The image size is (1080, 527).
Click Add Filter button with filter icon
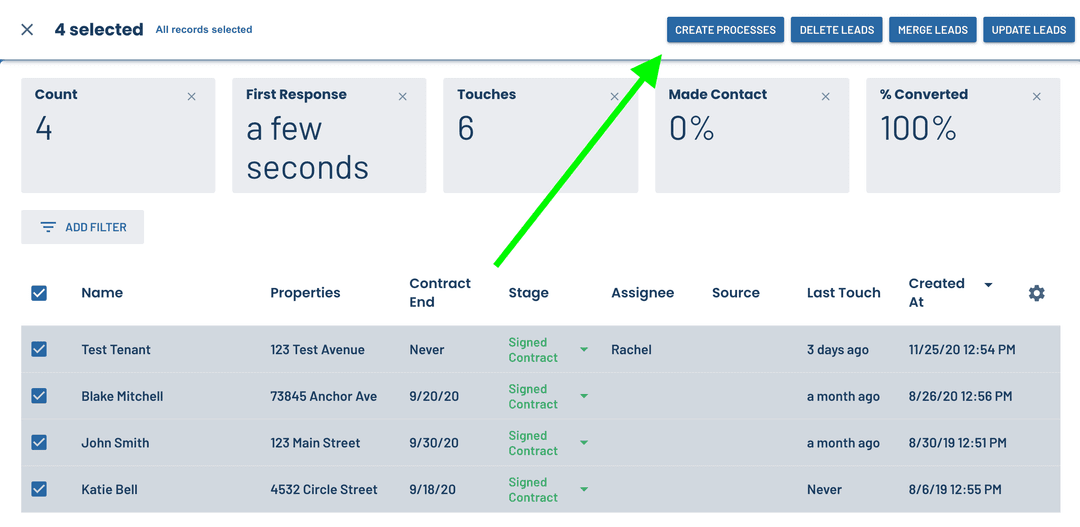click(x=83, y=227)
